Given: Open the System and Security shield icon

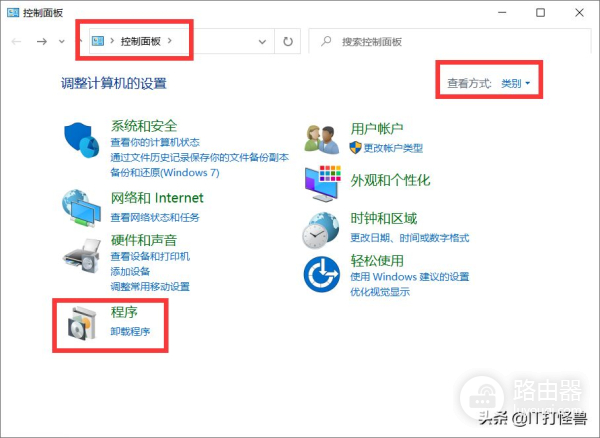Looking at the screenshot, I should point(82,140).
